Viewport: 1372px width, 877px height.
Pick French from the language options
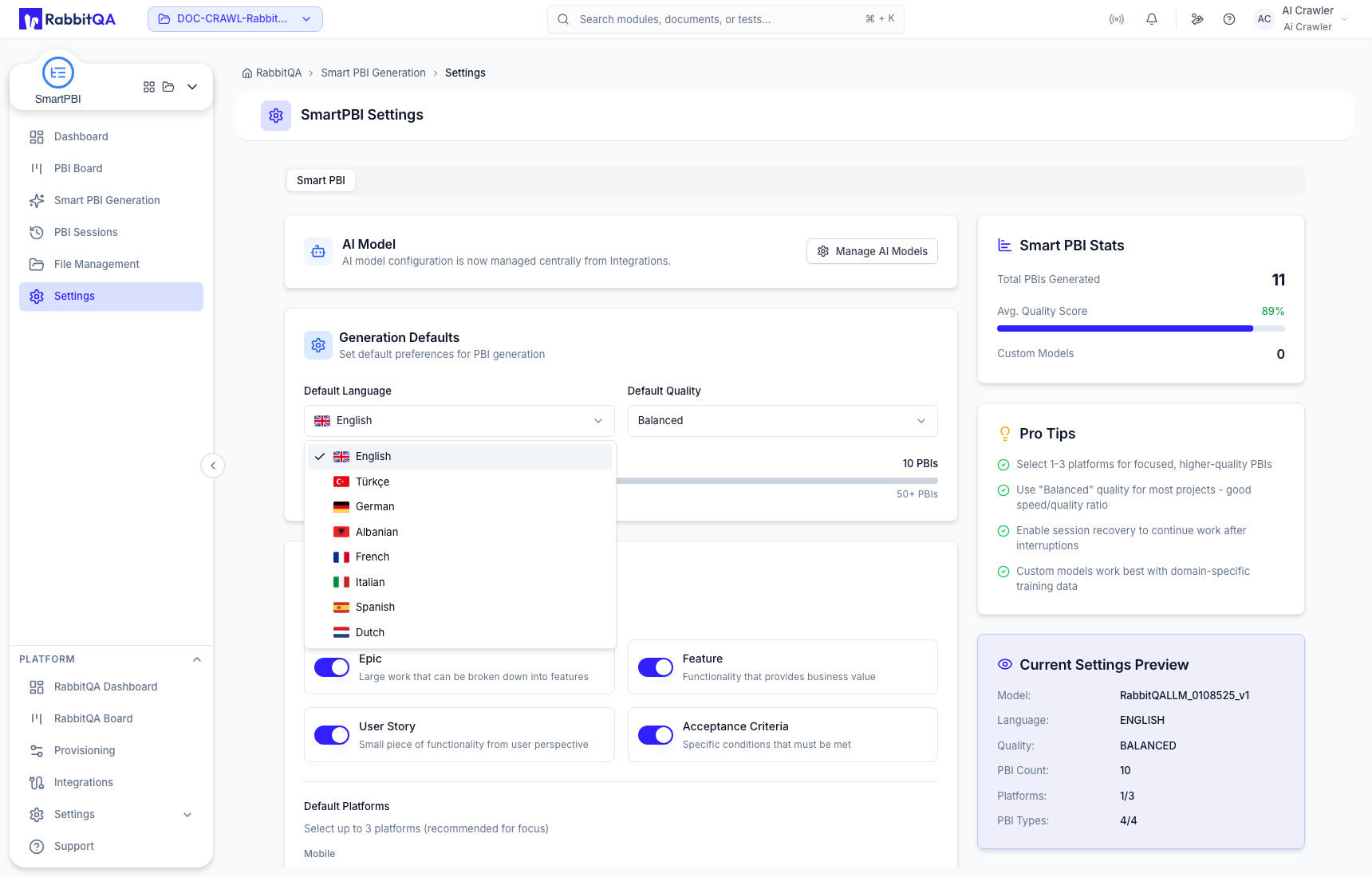point(460,557)
